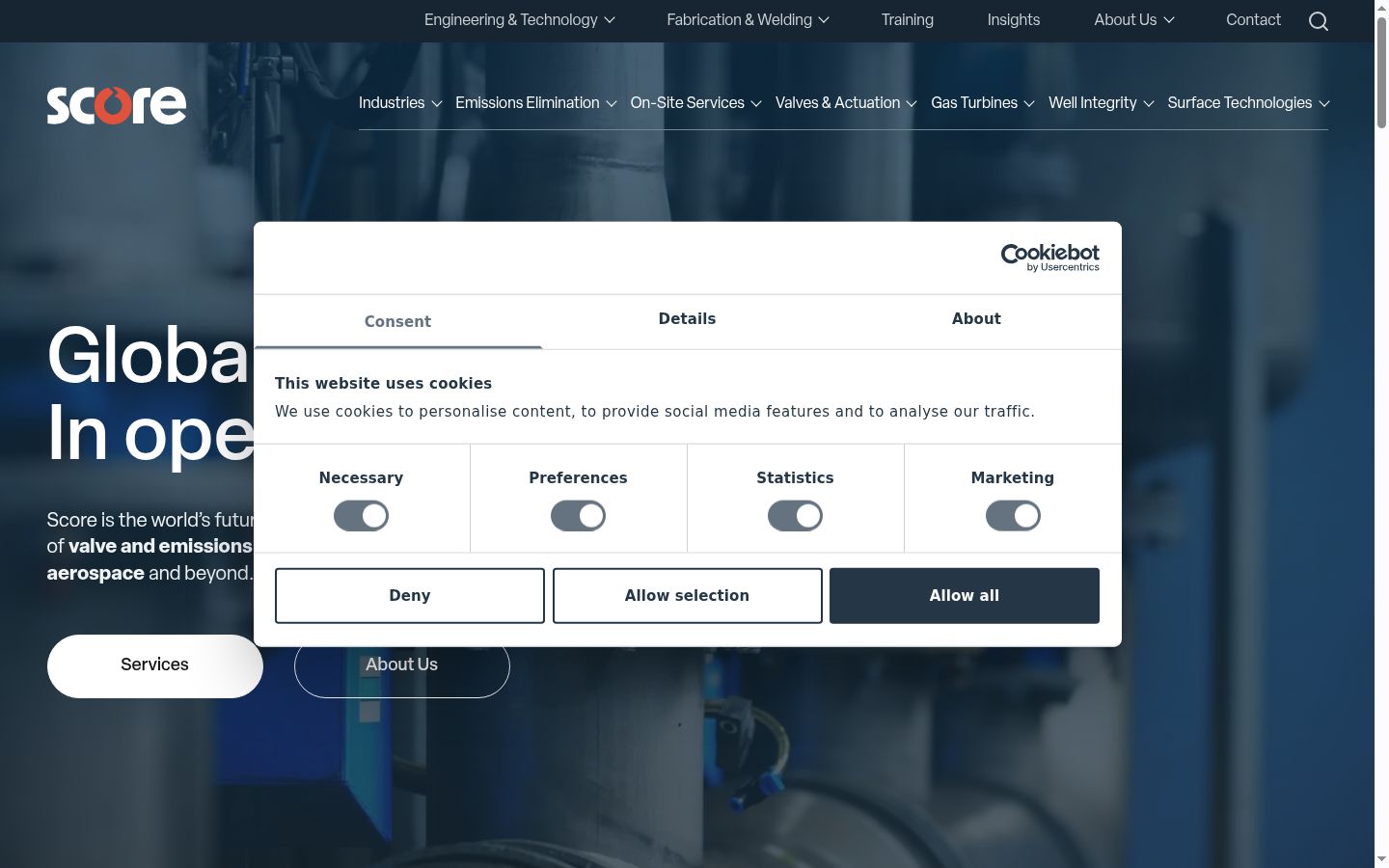
Task: Disable the Preferences cookies switch
Action: click(x=578, y=516)
